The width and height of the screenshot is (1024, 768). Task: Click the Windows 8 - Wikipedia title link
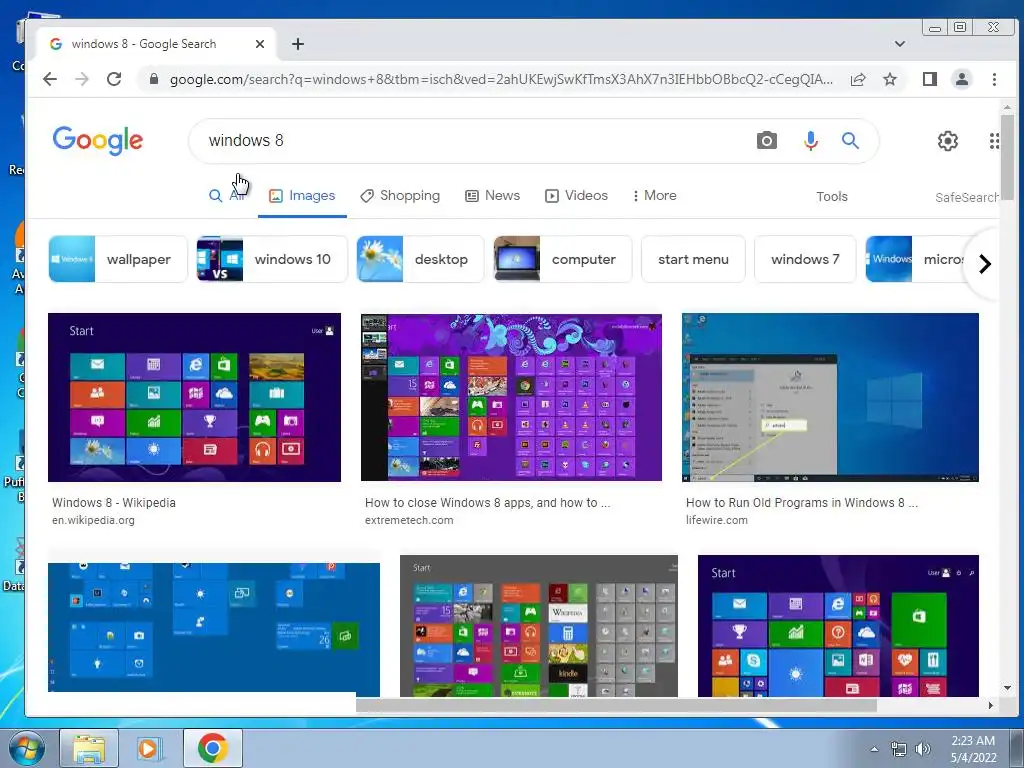click(114, 503)
